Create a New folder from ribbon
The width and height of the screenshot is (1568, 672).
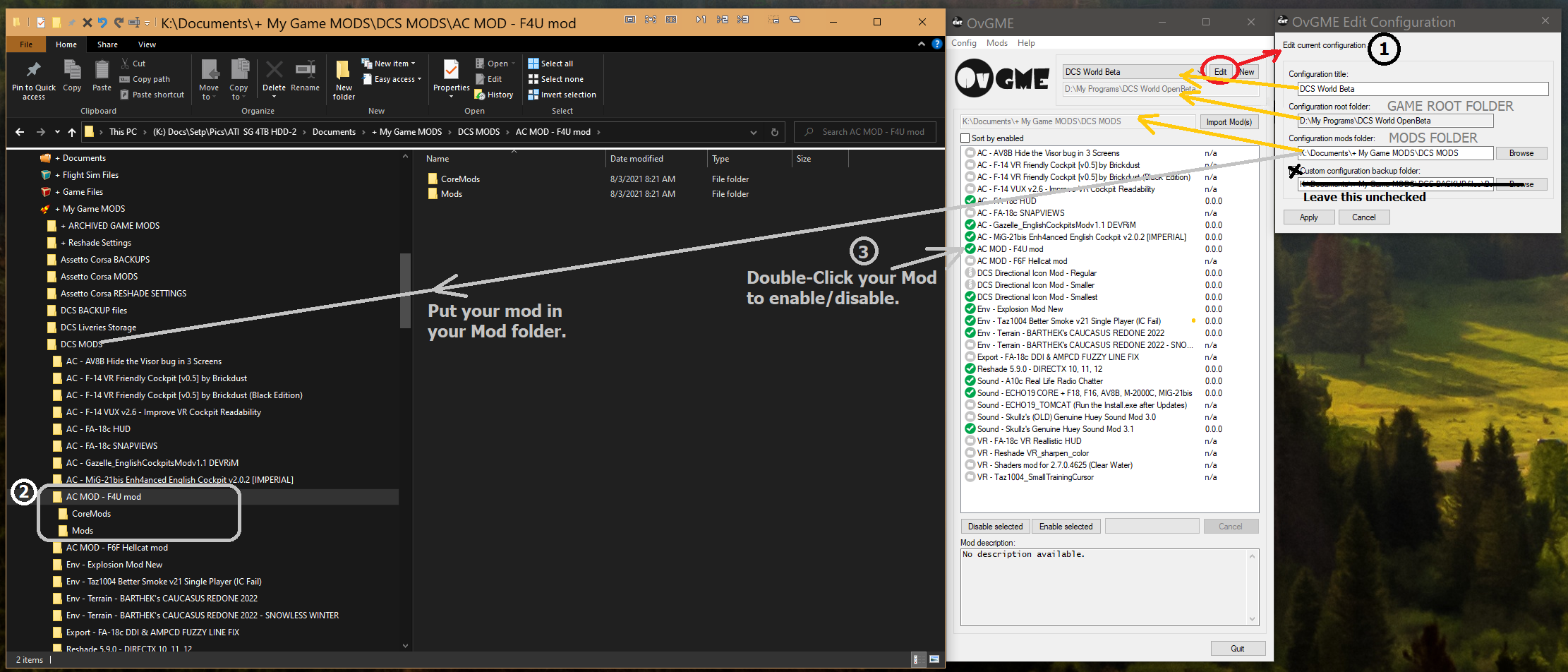point(344,78)
